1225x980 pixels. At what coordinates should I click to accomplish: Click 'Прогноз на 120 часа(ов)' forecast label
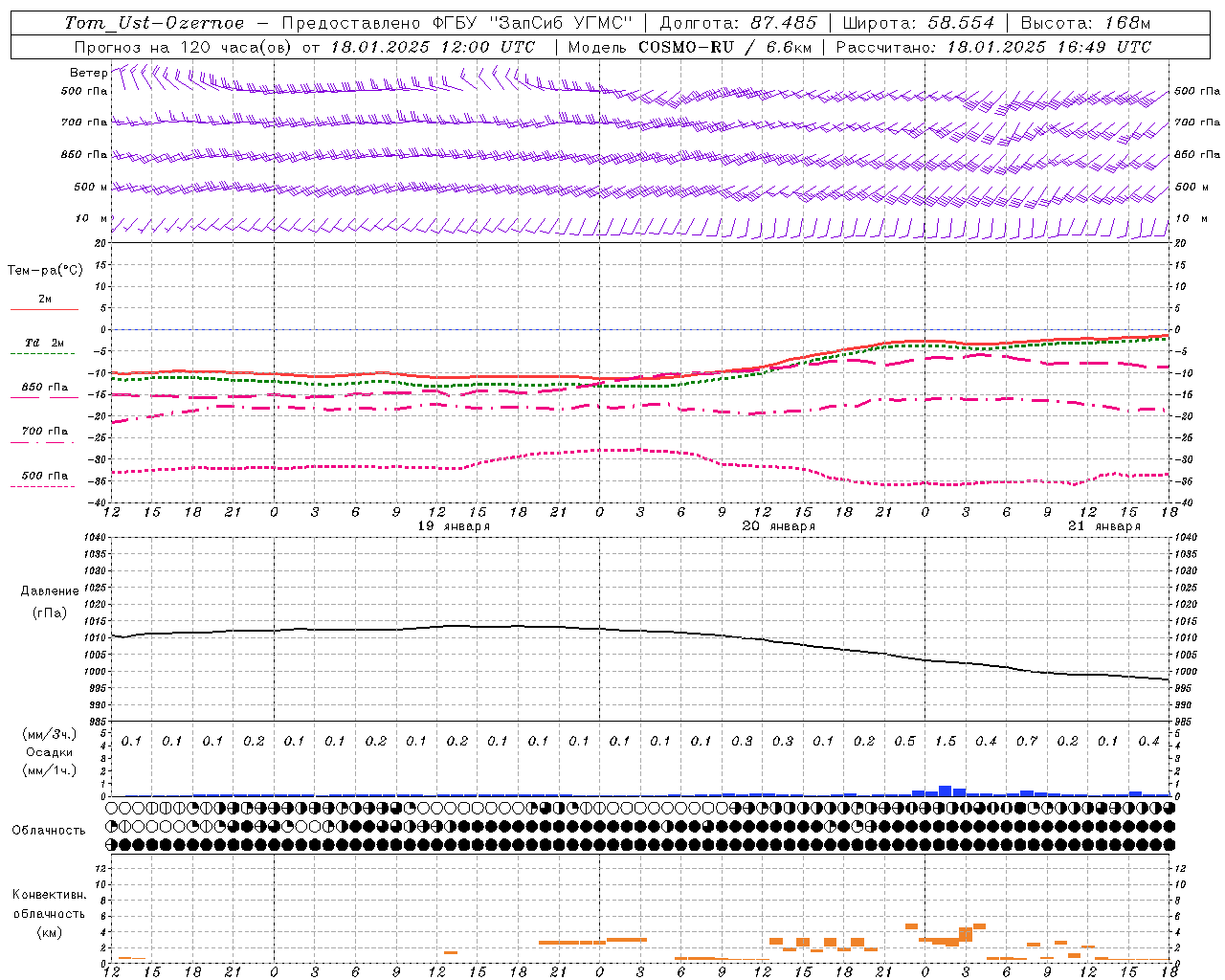tap(183, 47)
